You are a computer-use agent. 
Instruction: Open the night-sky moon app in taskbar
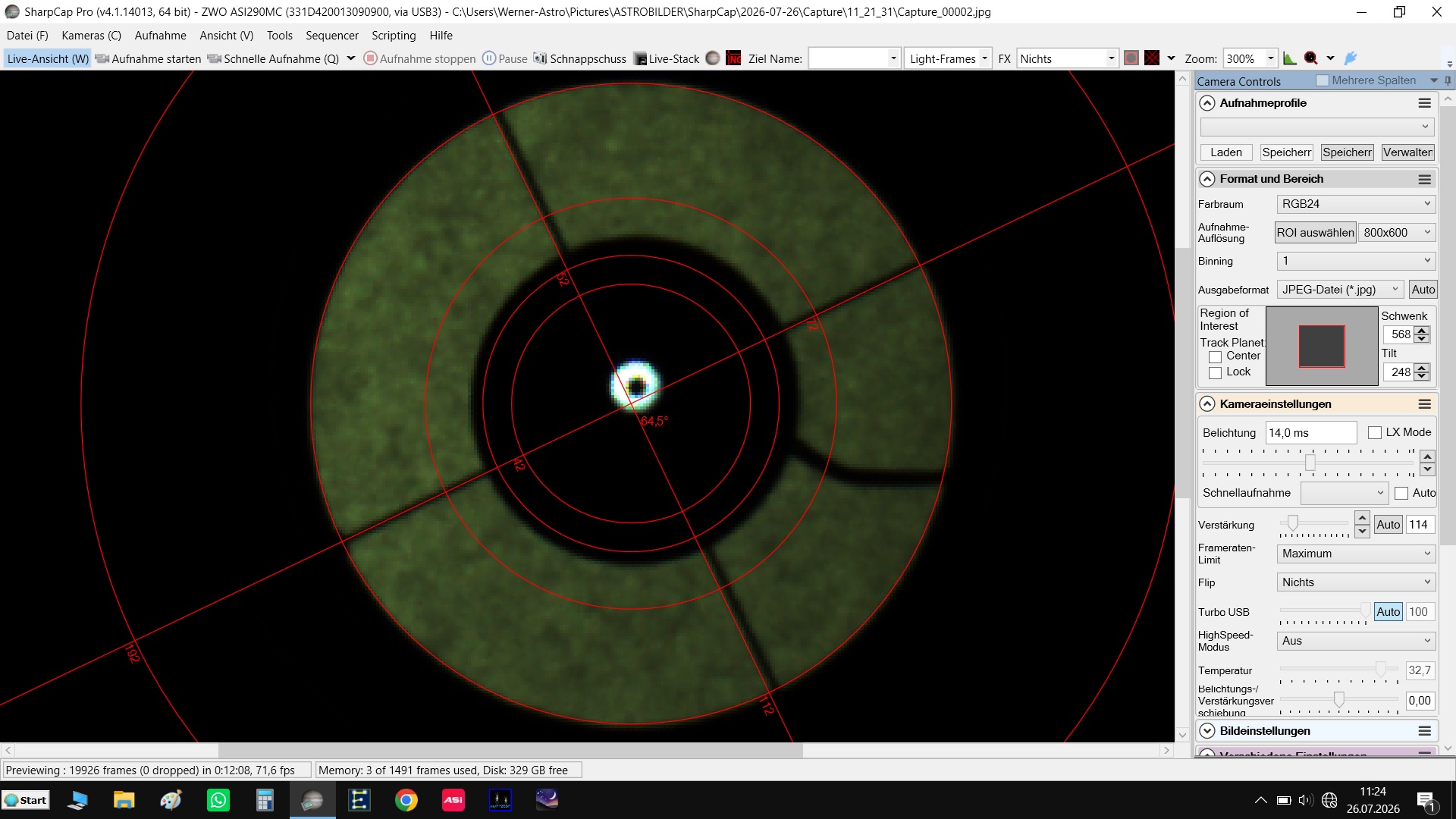[x=548, y=800]
